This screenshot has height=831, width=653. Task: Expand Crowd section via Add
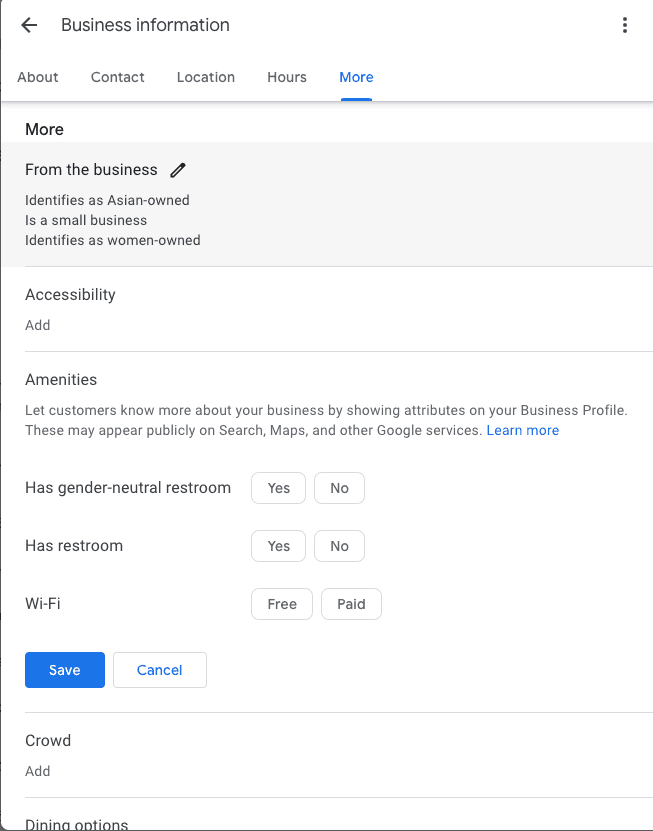[x=38, y=771]
